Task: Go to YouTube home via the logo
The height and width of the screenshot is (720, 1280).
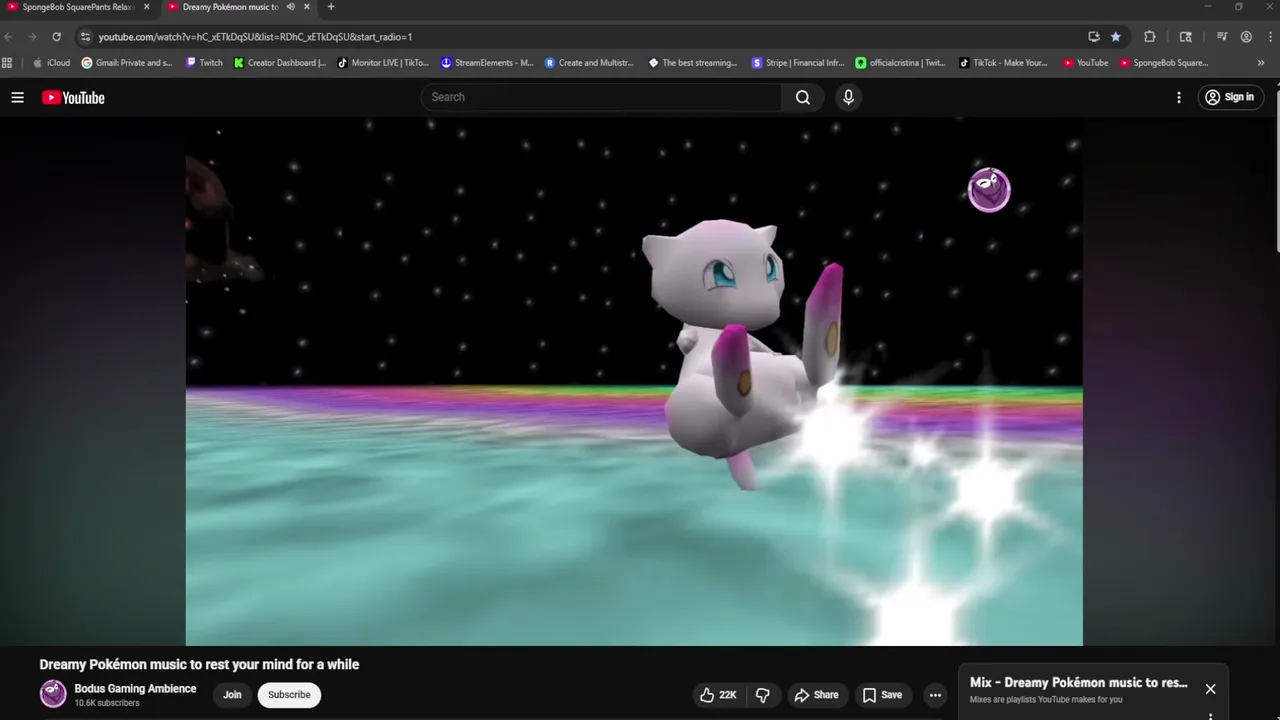Action: click(73, 97)
